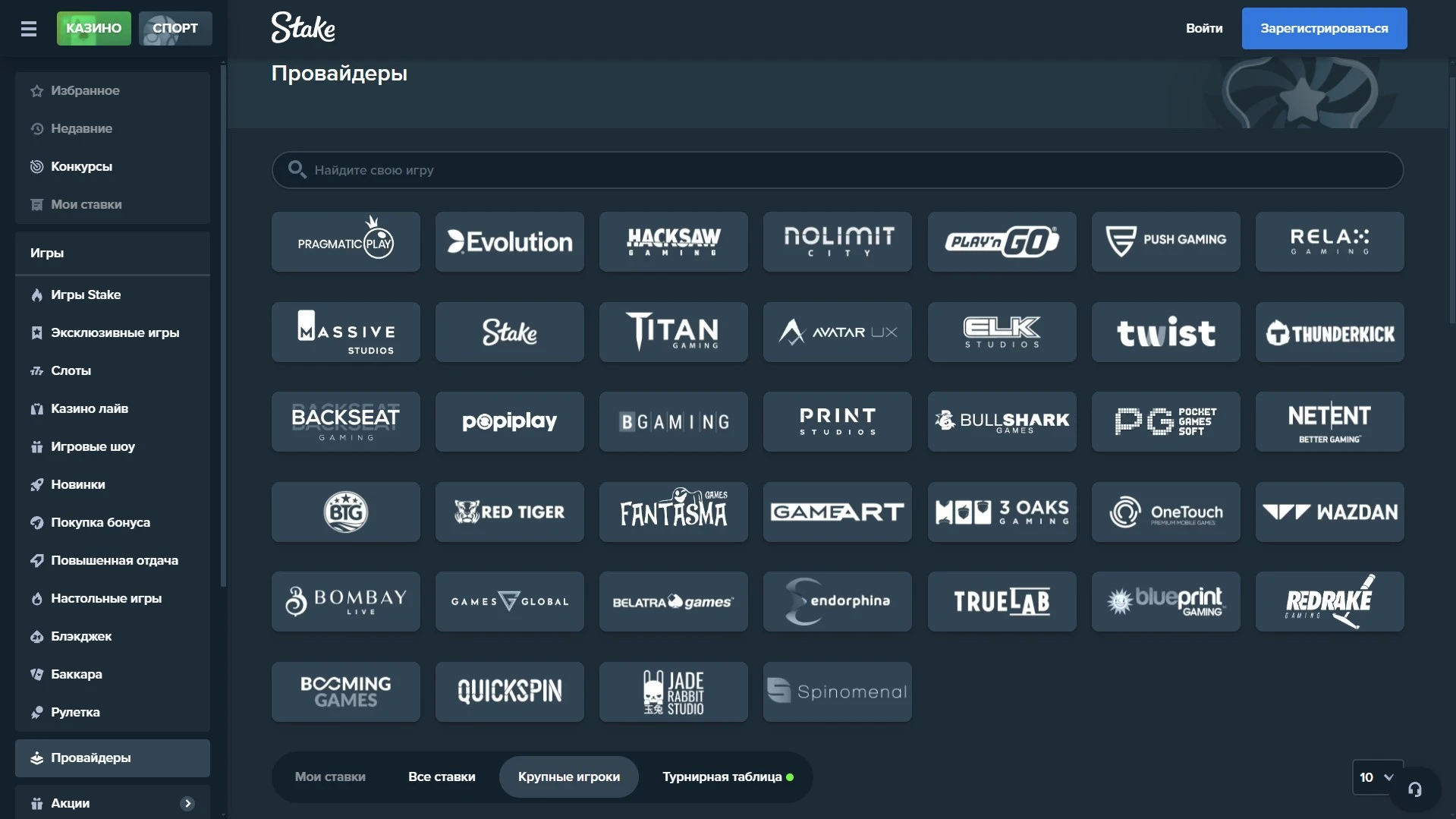Open Thunderkick provider tile
The height and width of the screenshot is (819, 1456).
click(x=1329, y=332)
